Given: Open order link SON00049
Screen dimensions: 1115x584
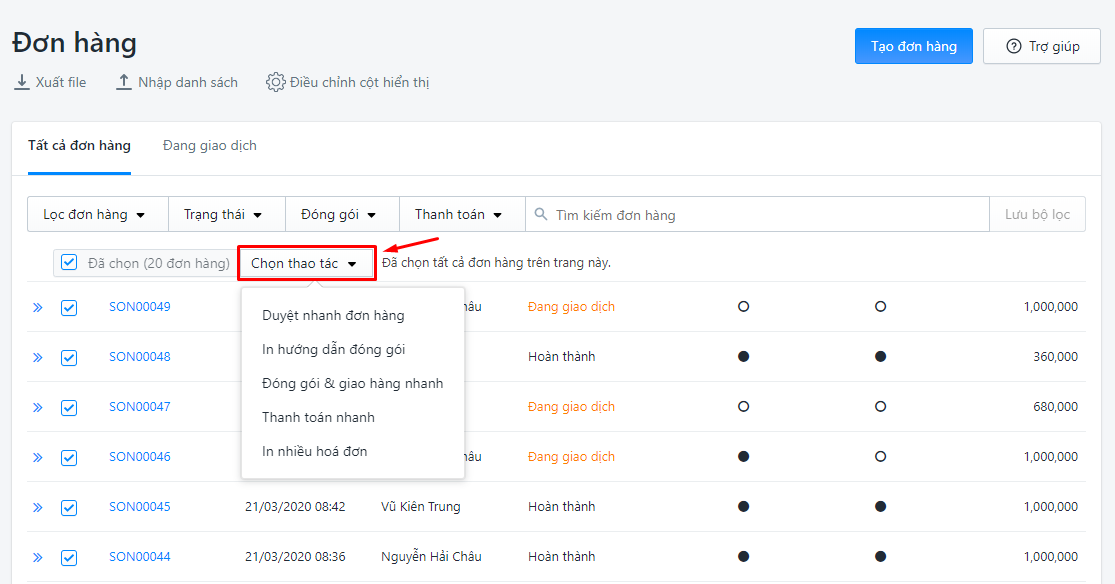Looking at the screenshot, I should 139,307.
